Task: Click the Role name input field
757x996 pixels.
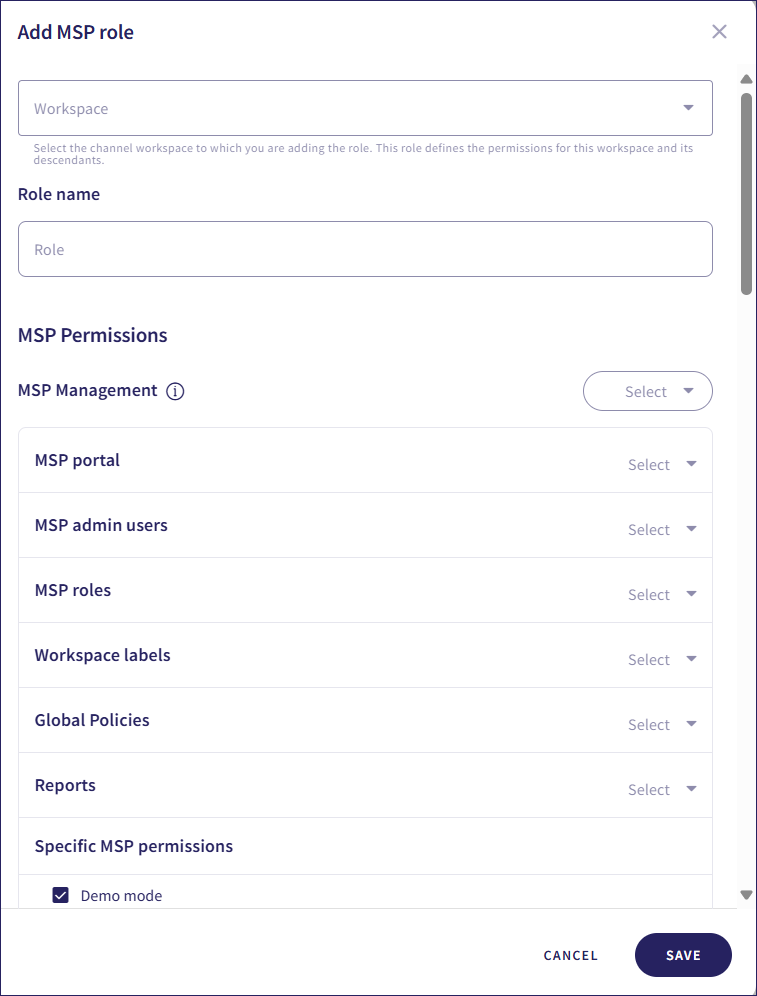Action: (x=365, y=249)
